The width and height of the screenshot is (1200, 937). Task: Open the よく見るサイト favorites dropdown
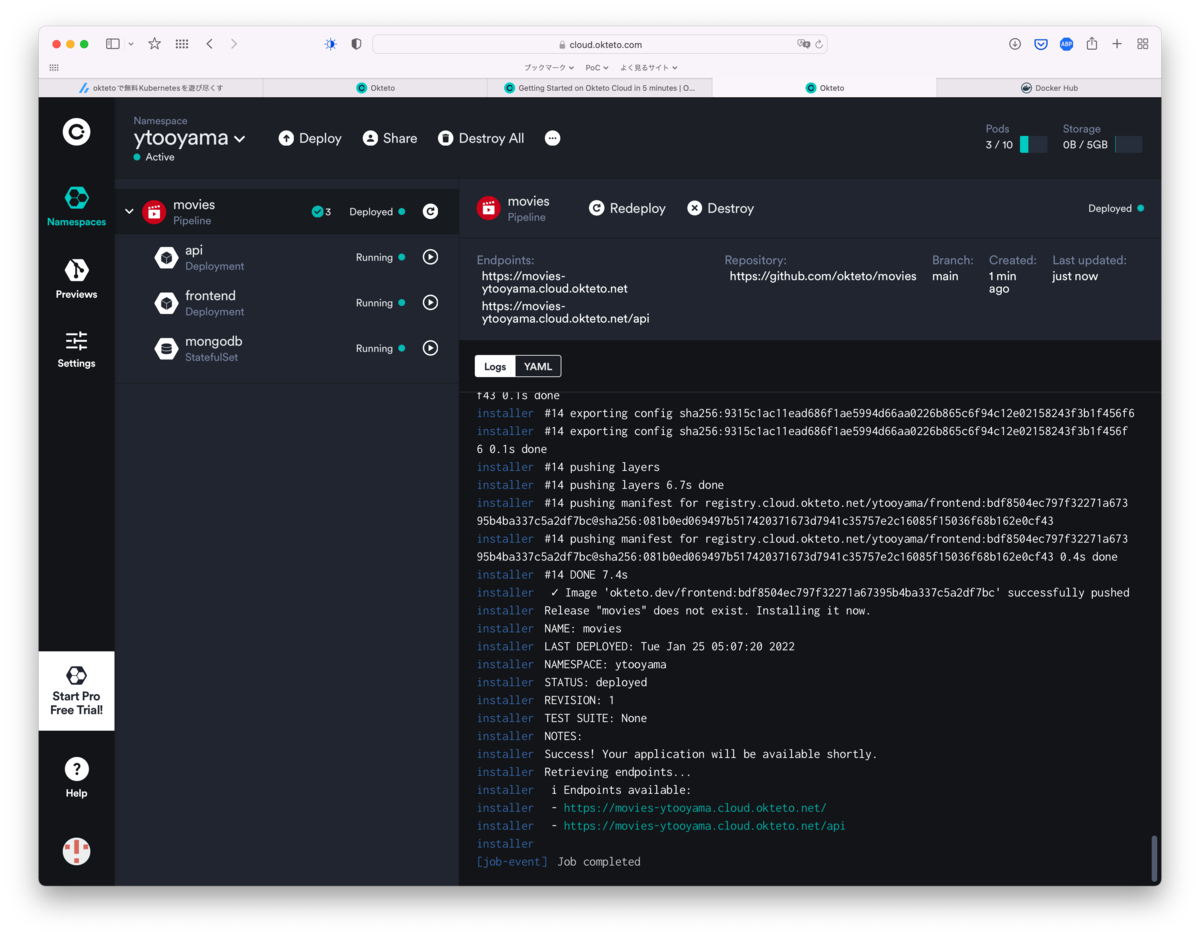click(x=648, y=68)
